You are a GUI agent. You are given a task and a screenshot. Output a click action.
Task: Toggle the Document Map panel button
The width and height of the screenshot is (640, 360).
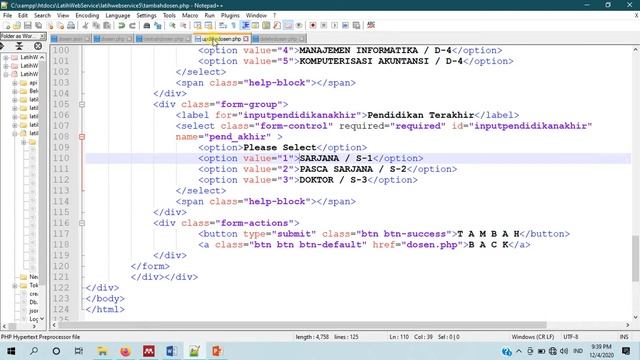pos(266,25)
